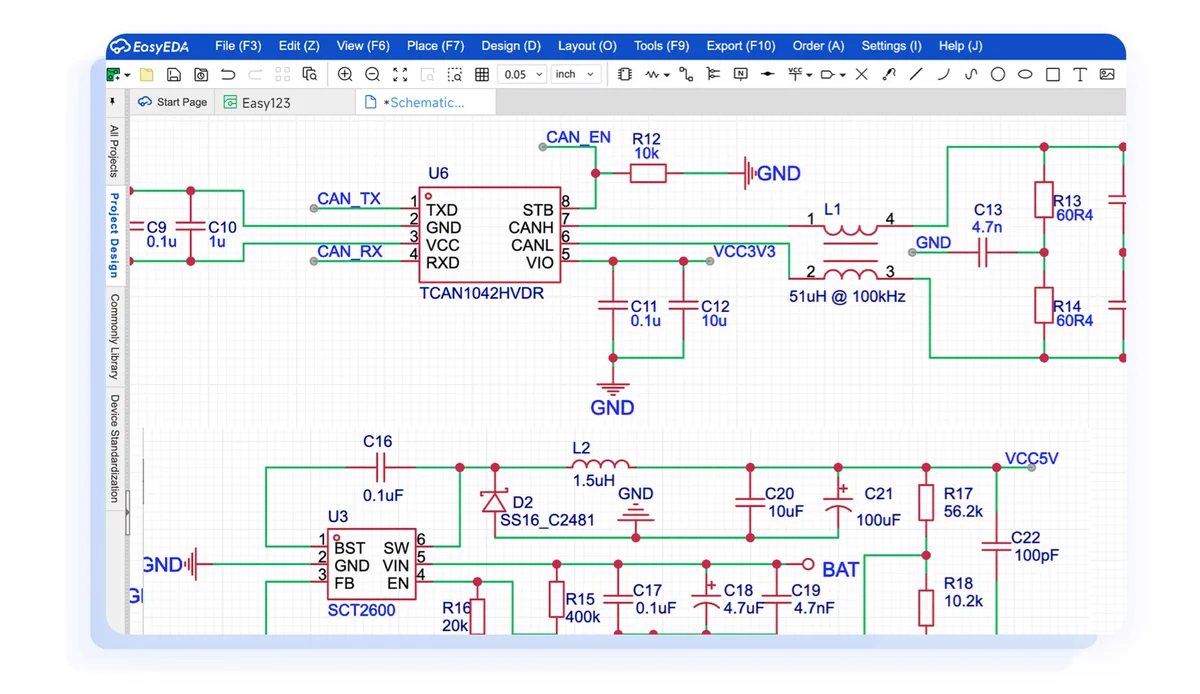Open the Edit menu
The height and width of the screenshot is (694, 1200).
click(299, 46)
